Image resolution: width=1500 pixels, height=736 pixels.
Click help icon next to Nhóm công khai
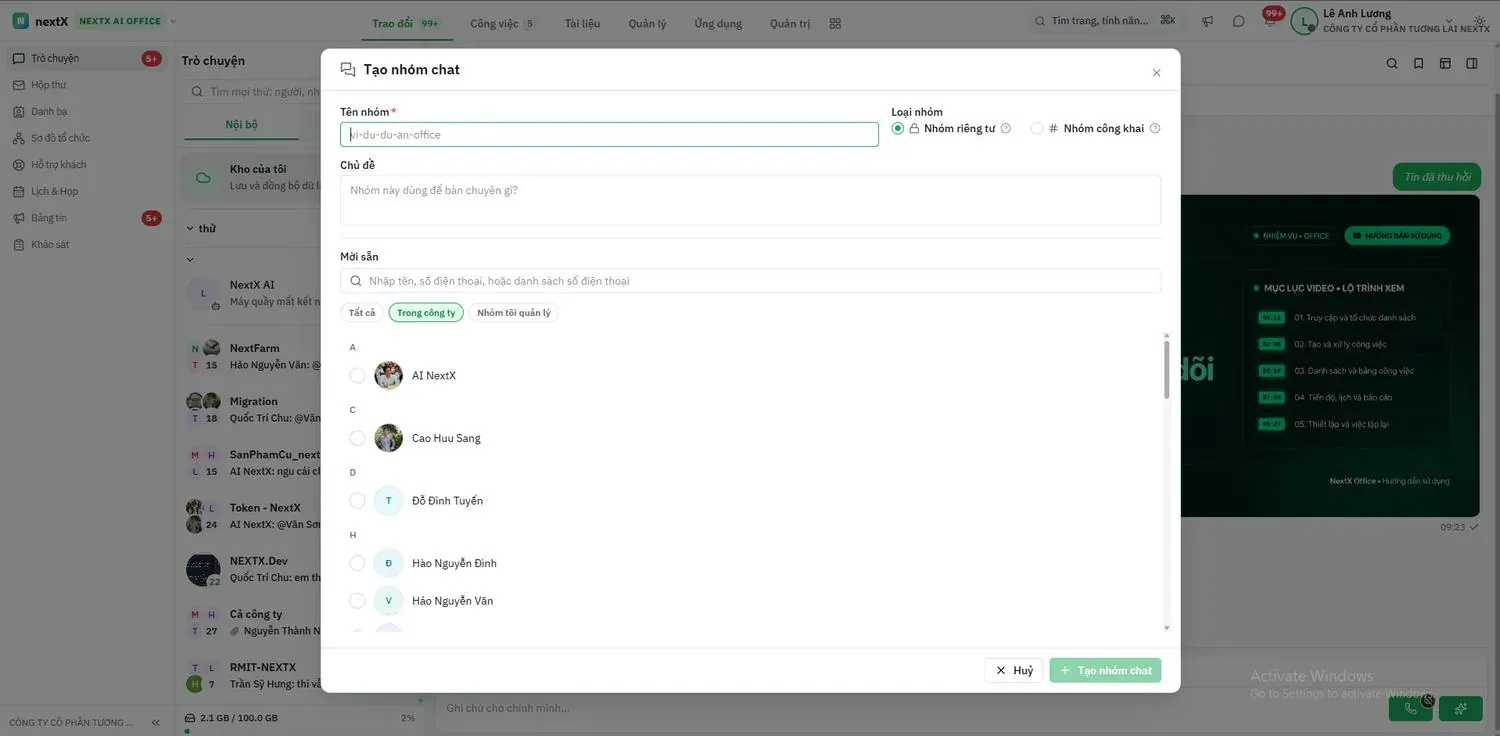1155,128
